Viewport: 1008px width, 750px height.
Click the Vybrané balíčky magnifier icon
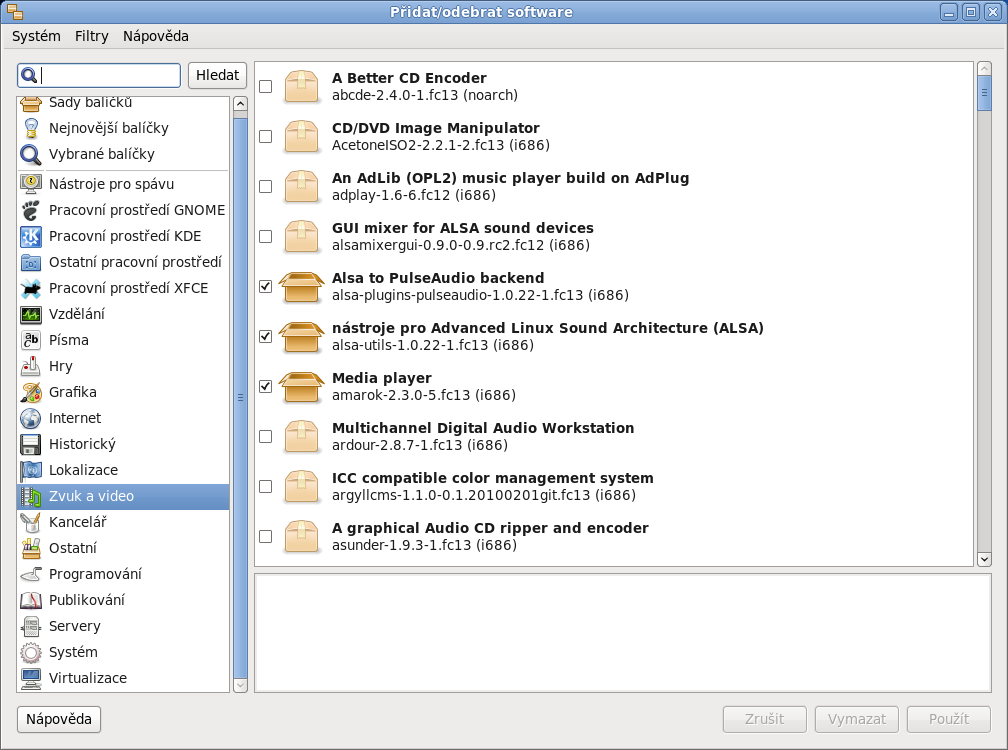coord(31,154)
